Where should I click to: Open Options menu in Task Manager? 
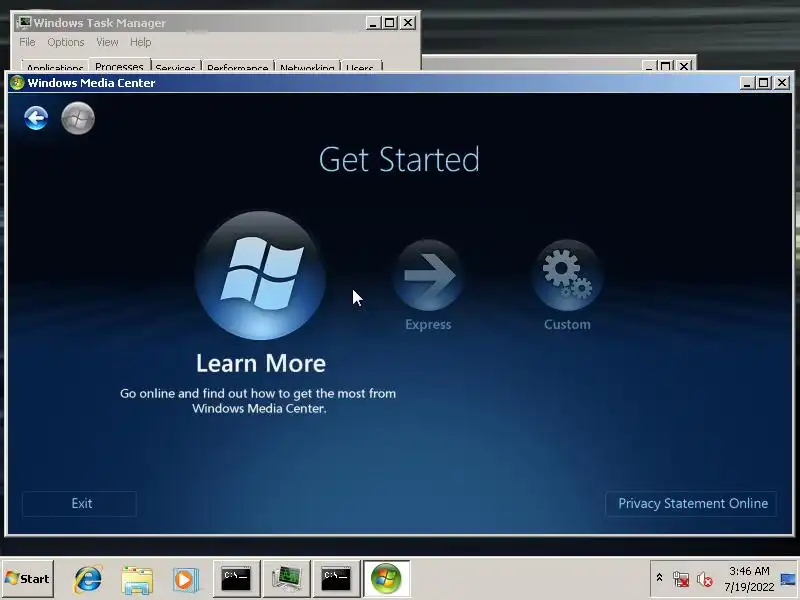point(66,42)
